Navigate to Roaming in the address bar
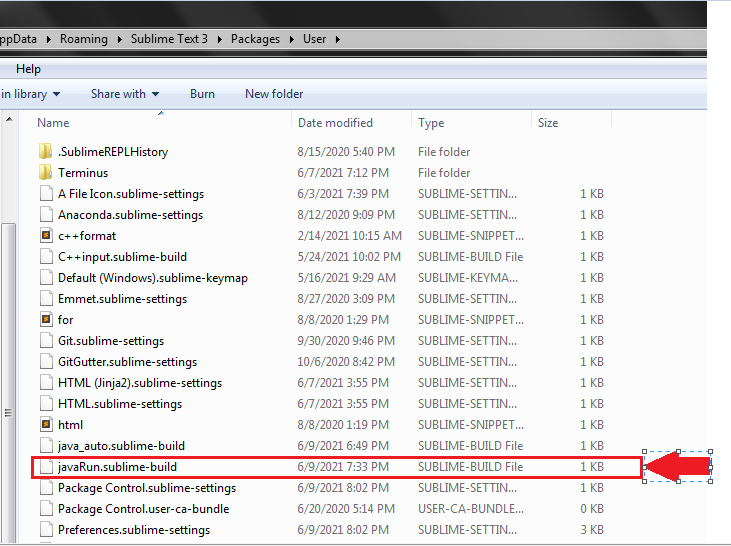Screen dimensions: 731x546 click(x=84, y=39)
